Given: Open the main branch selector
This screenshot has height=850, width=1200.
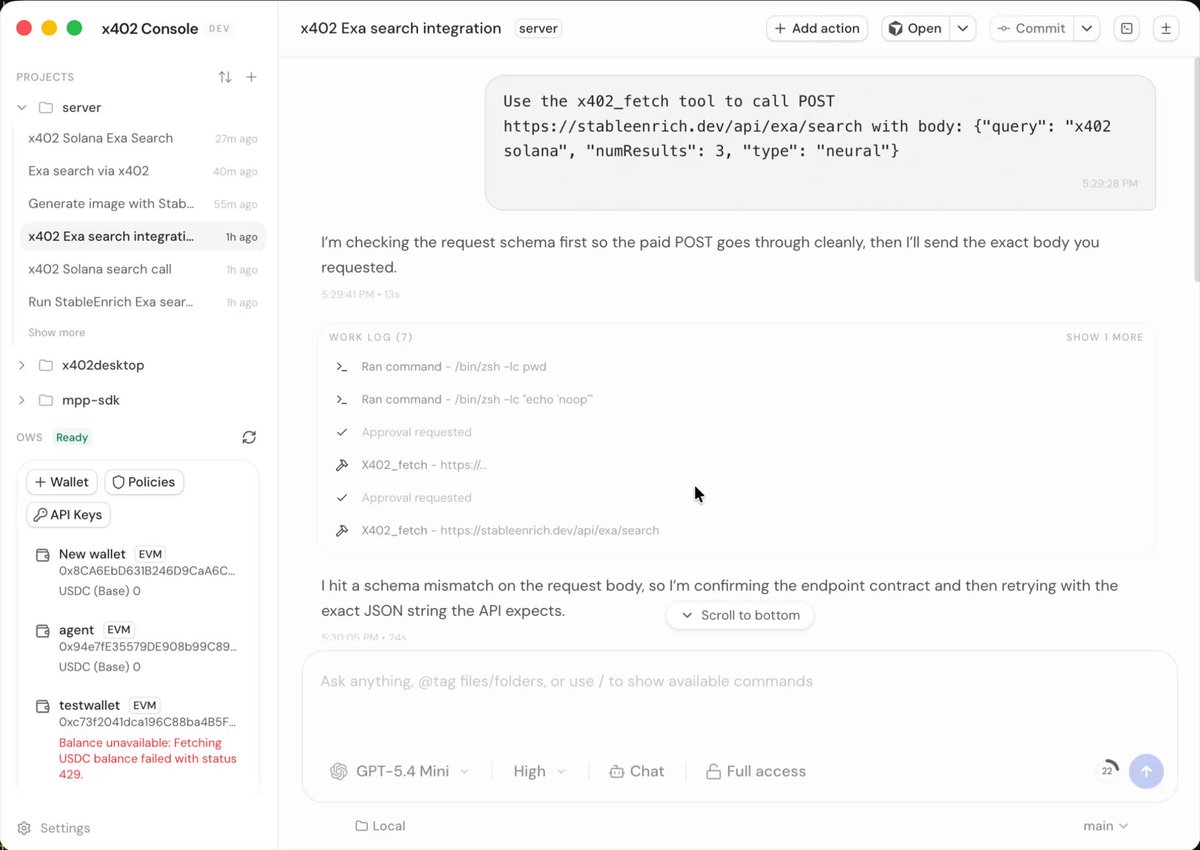Looking at the screenshot, I should click(x=1105, y=826).
